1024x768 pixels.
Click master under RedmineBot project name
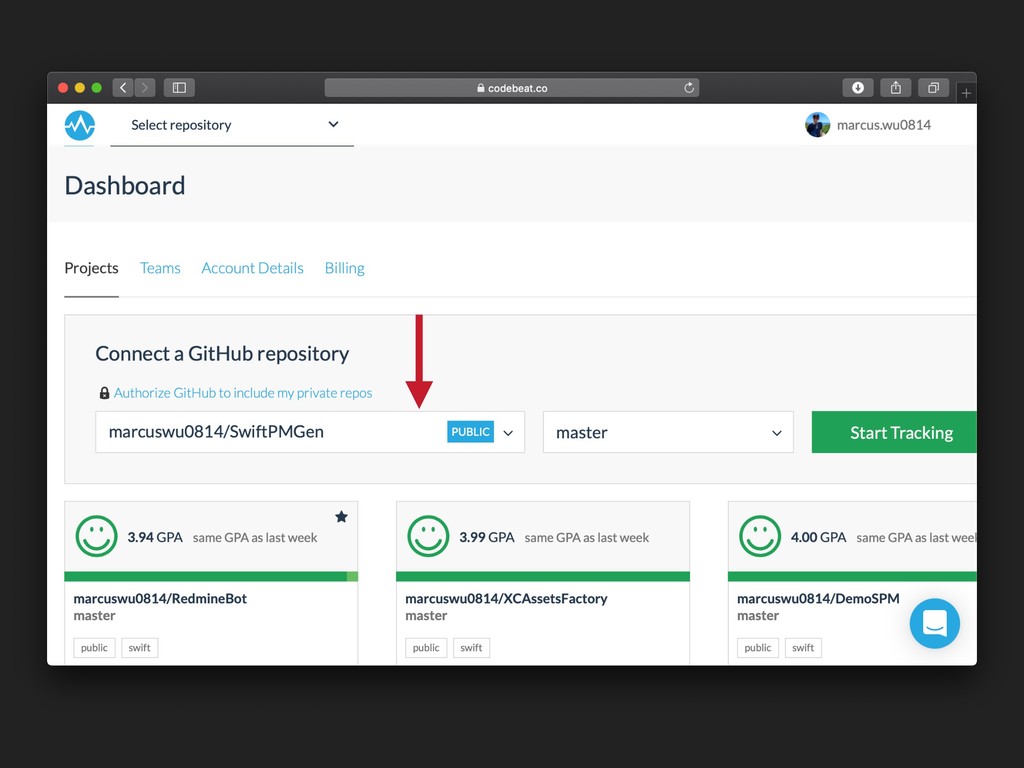coord(94,615)
